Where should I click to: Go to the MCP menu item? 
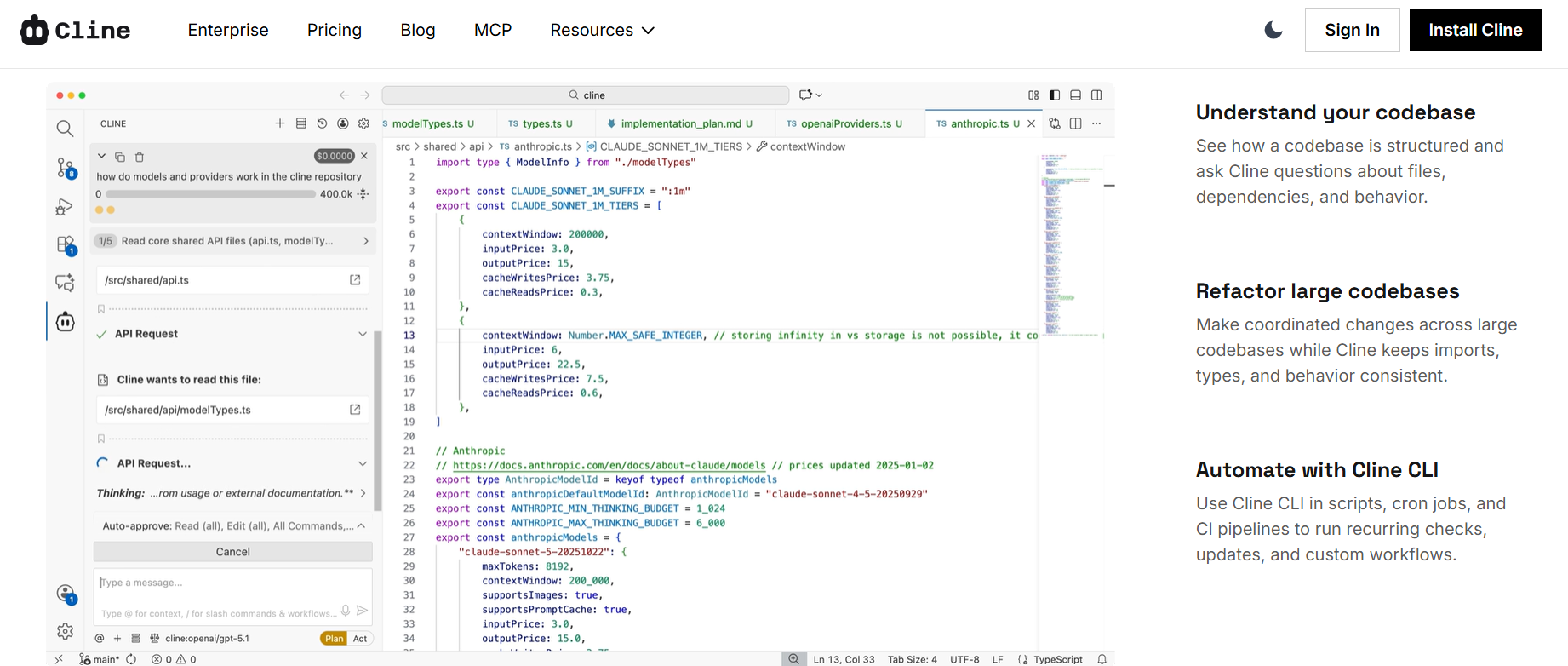coord(492,30)
